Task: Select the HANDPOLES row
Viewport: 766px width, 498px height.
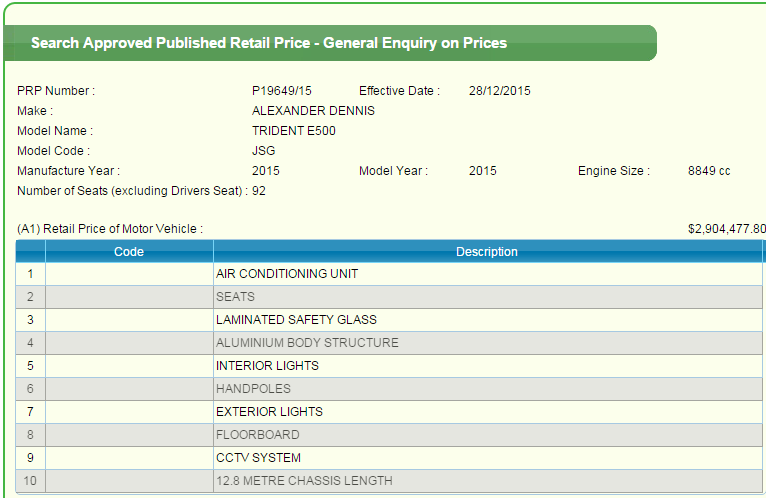Action: [389, 389]
